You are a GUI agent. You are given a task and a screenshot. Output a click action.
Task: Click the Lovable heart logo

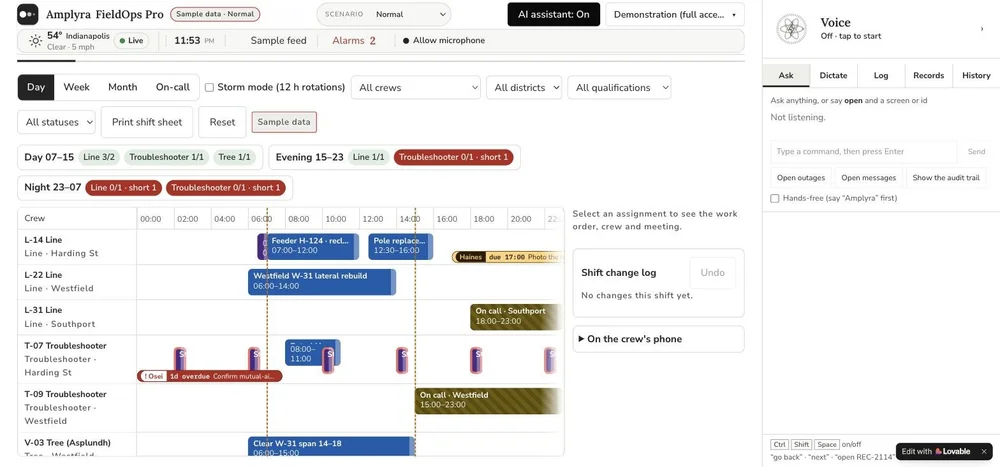pos(939,451)
